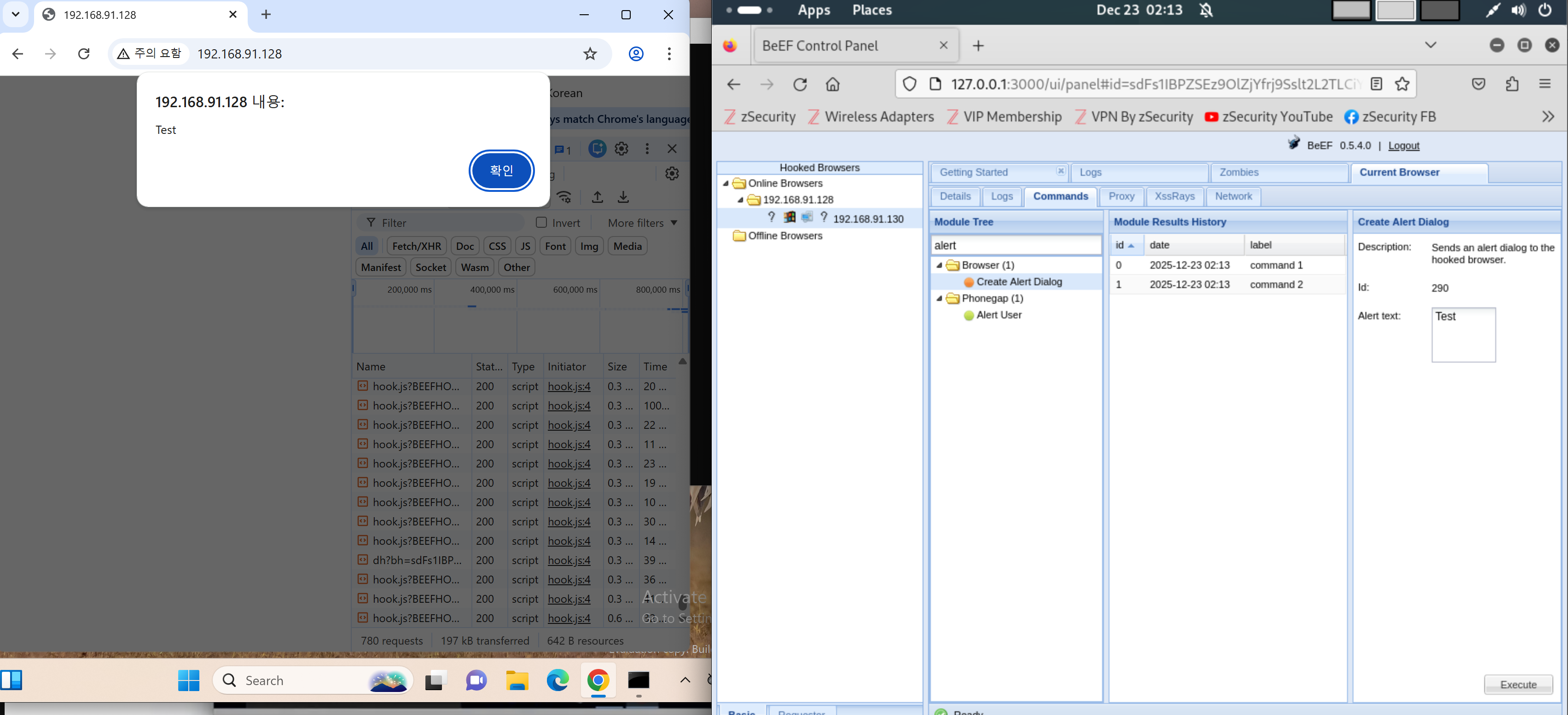Collapse the Phonegap (1) module folder

click(x=939, y=298)
